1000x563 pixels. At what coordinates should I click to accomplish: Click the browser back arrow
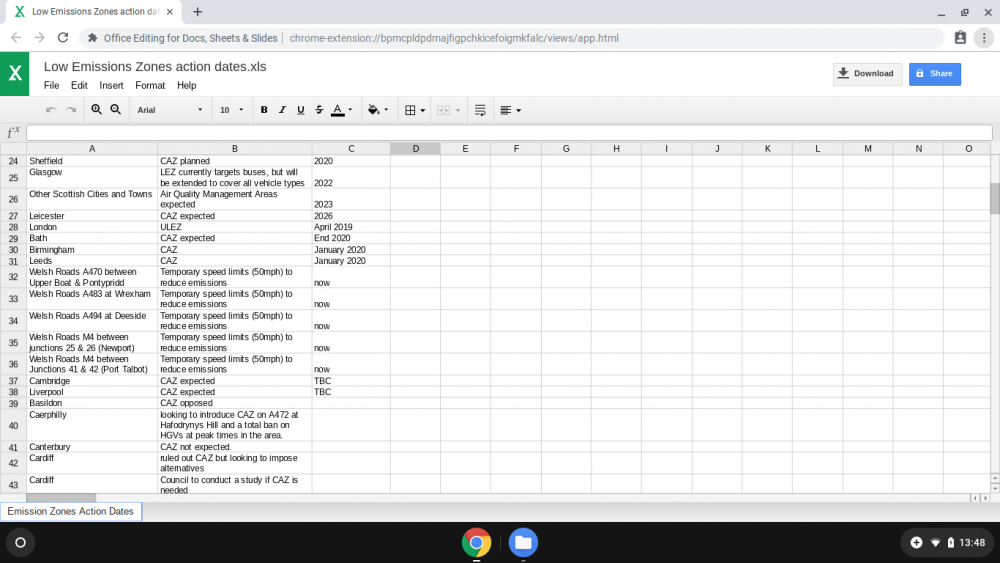coord(16,38)
